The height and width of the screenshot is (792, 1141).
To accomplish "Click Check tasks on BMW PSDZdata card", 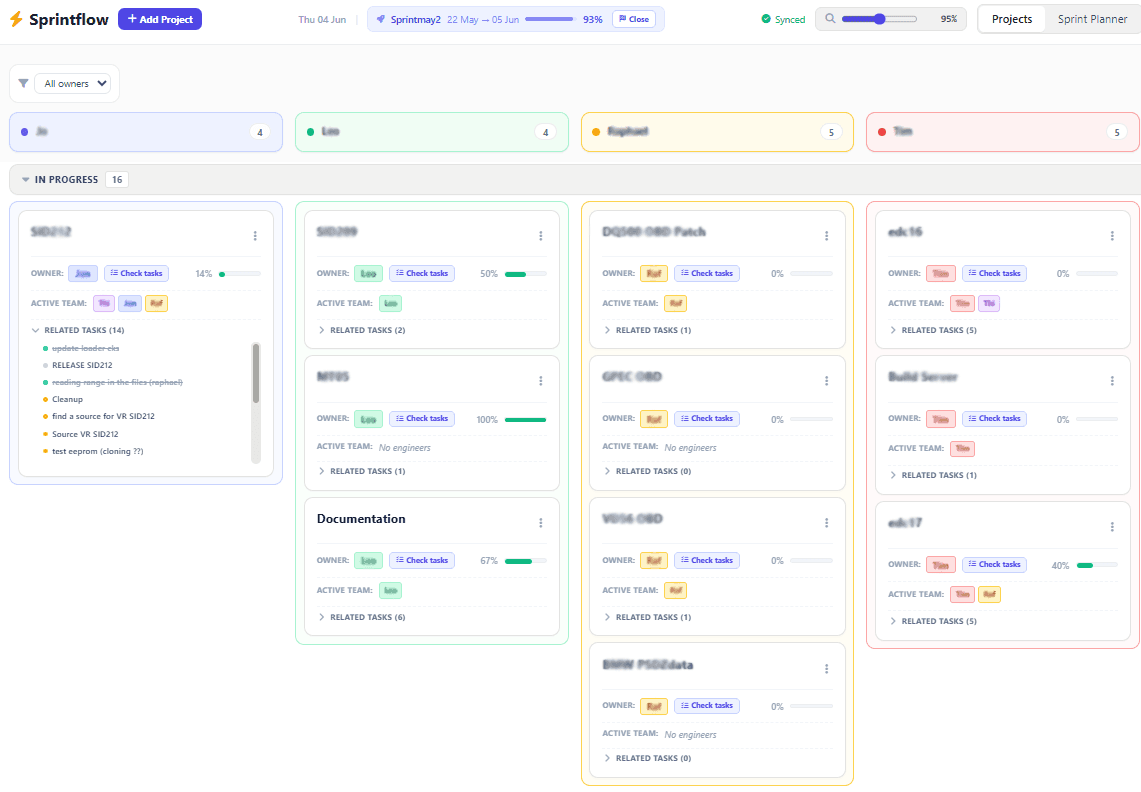I will (x=707, y=706).
